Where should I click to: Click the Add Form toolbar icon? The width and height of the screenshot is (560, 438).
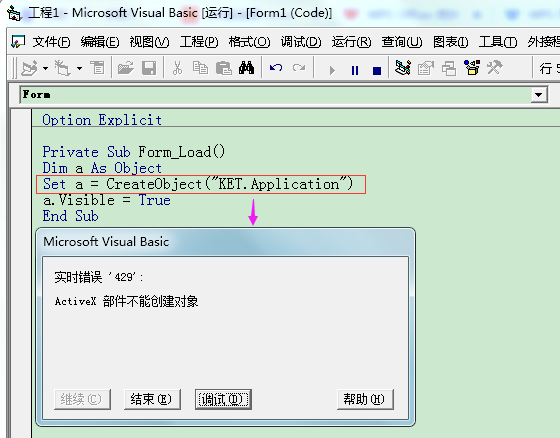point(62,68)
